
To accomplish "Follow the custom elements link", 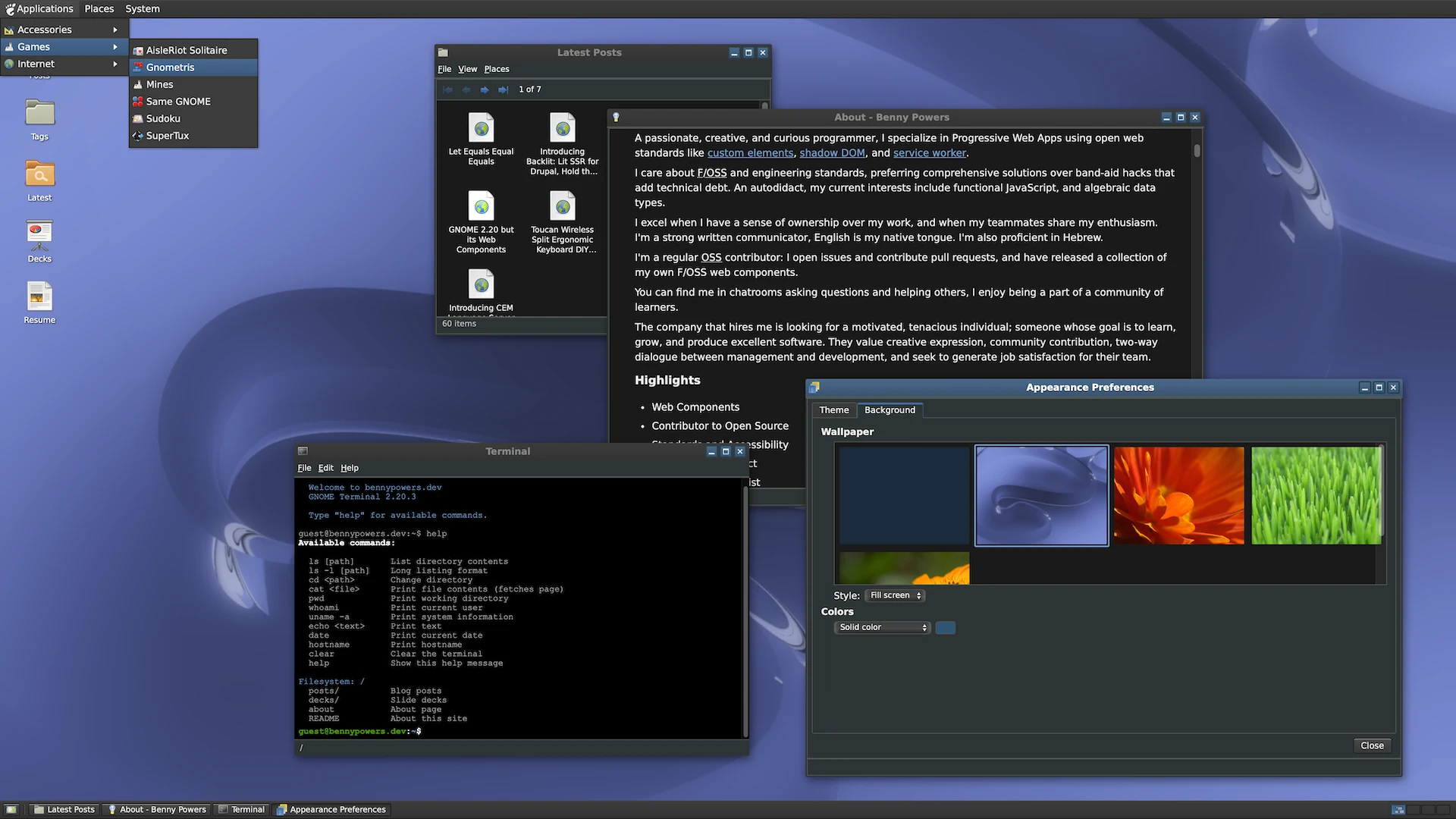I will point(750,153).
